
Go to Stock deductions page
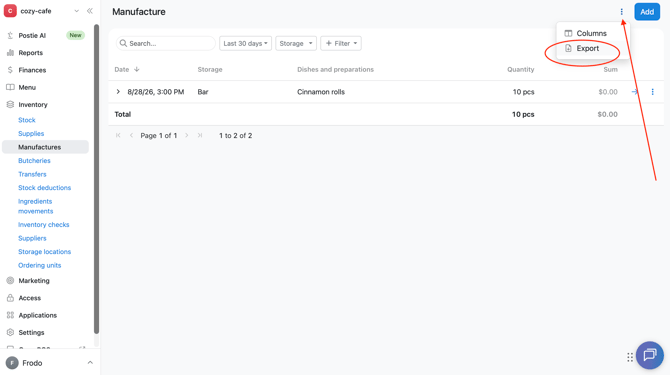(x=44, y=188)
